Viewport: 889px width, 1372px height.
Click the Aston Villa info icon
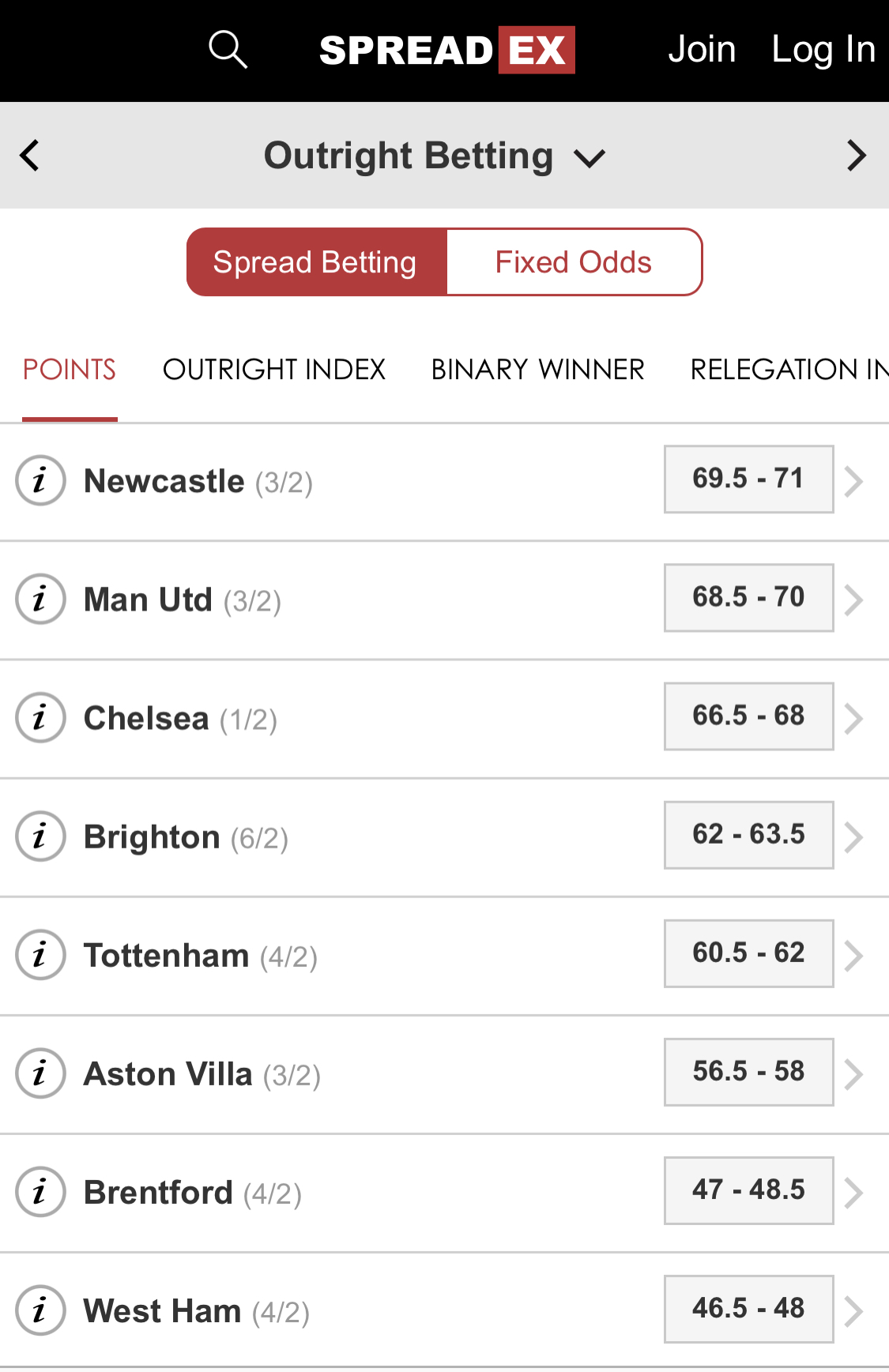coord(40,1073)
